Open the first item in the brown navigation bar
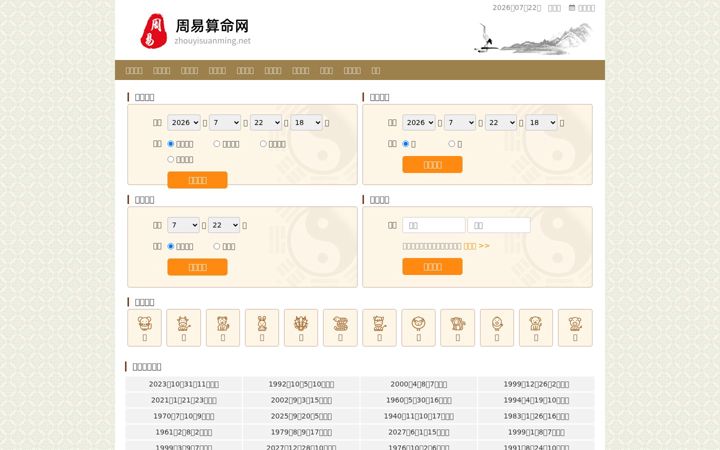720x450 pixels. (x=134, y=70)
